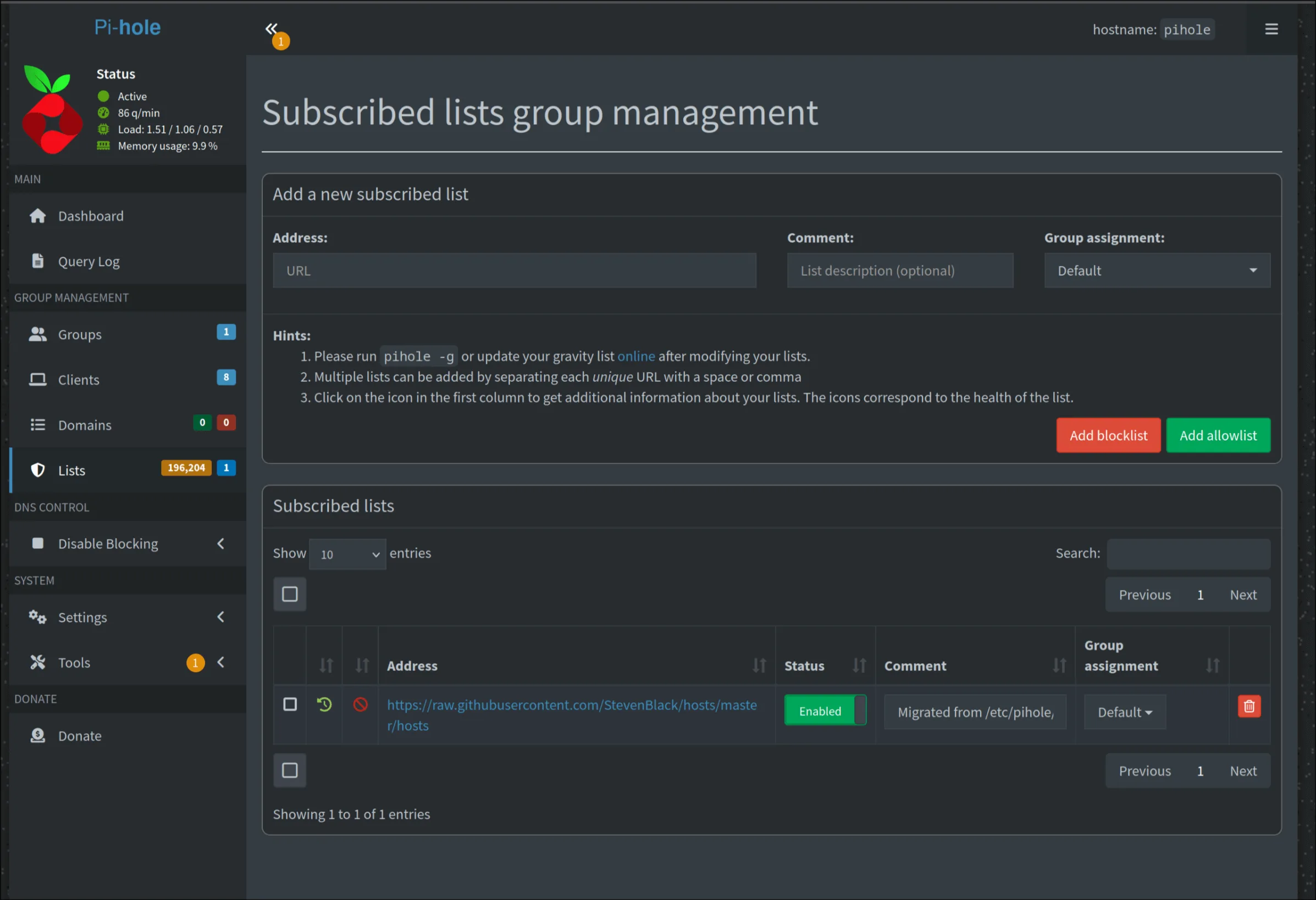1316x900 pixels.
Task: Toggle the Enabled status switch
Action: pos(825,711)
